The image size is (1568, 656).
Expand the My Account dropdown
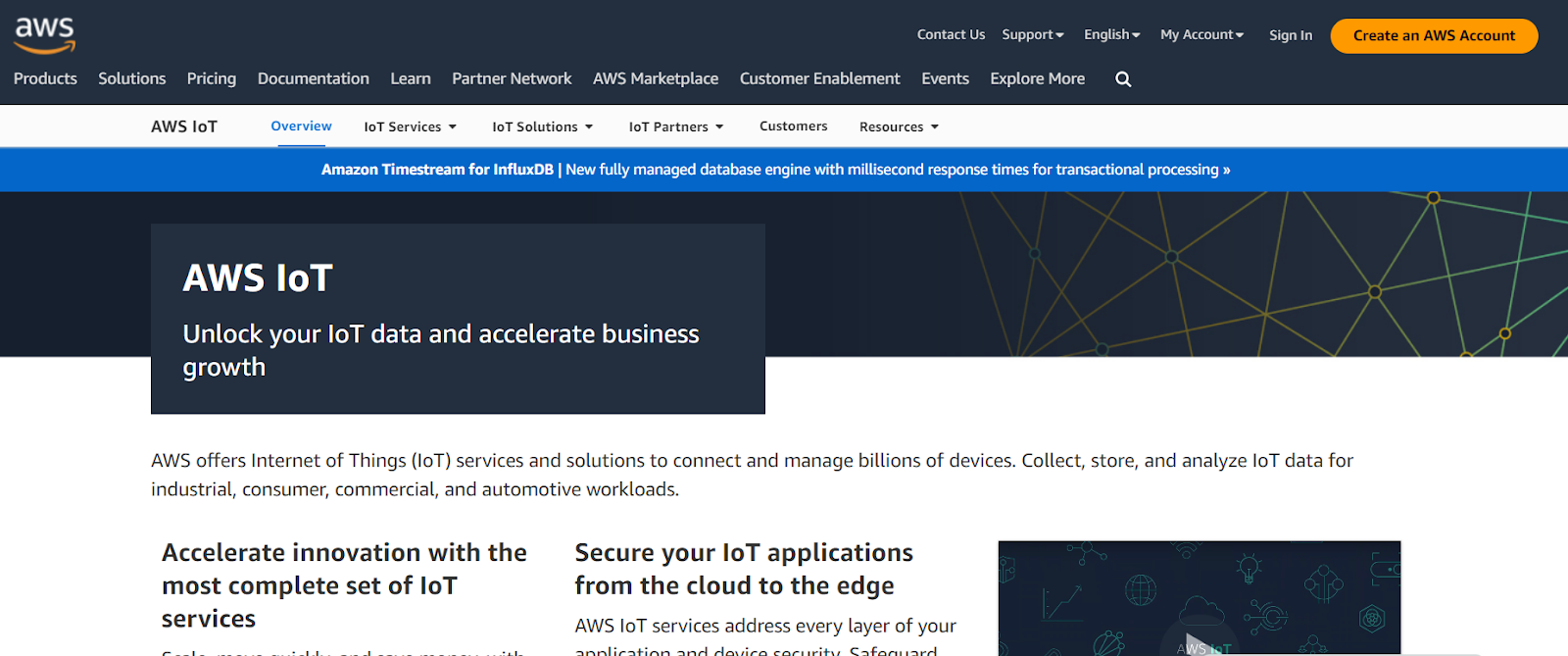tap(1202, 34)
